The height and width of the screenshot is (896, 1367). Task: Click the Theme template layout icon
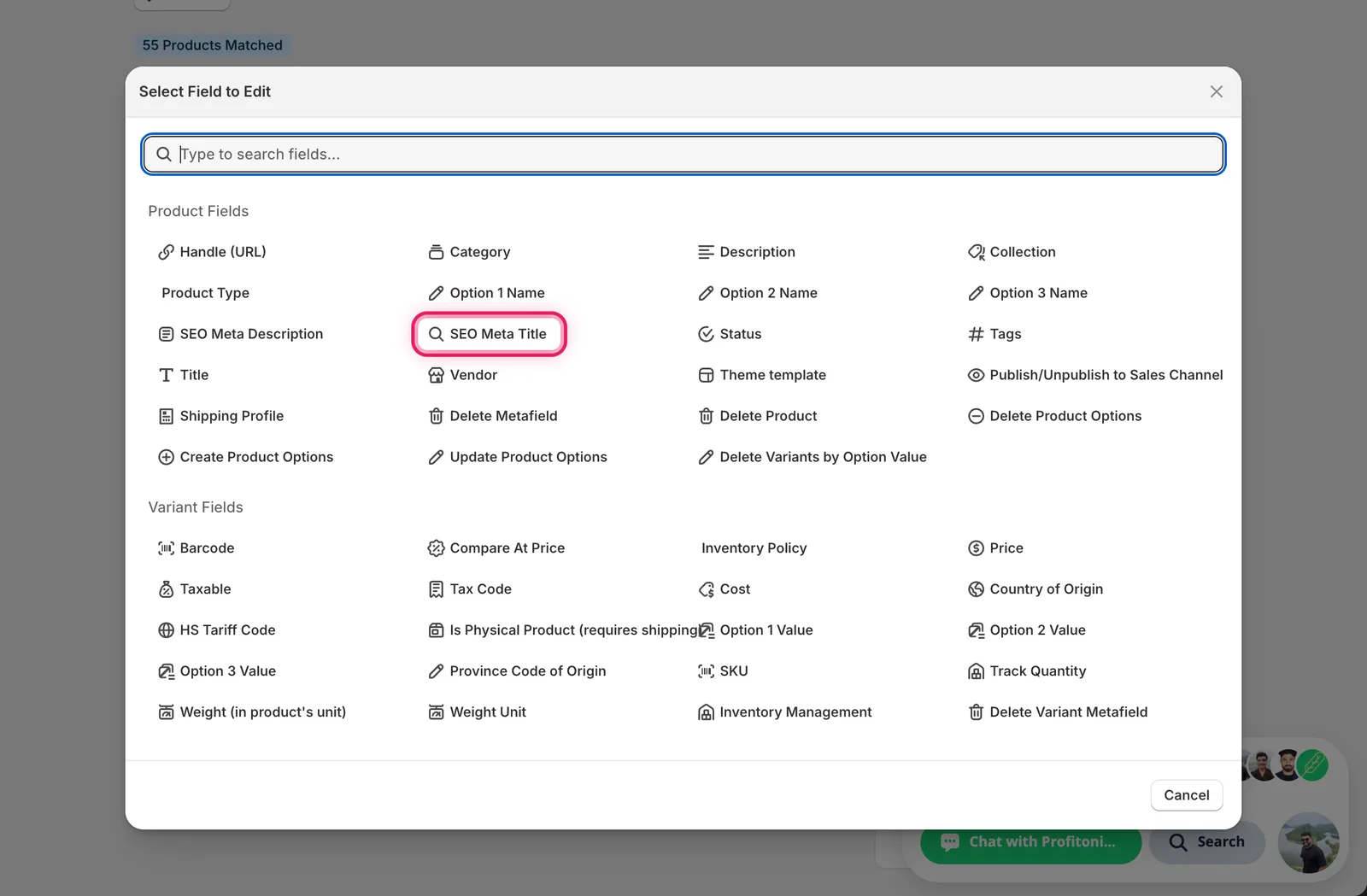pyautogui.click(x=706, y=375)
